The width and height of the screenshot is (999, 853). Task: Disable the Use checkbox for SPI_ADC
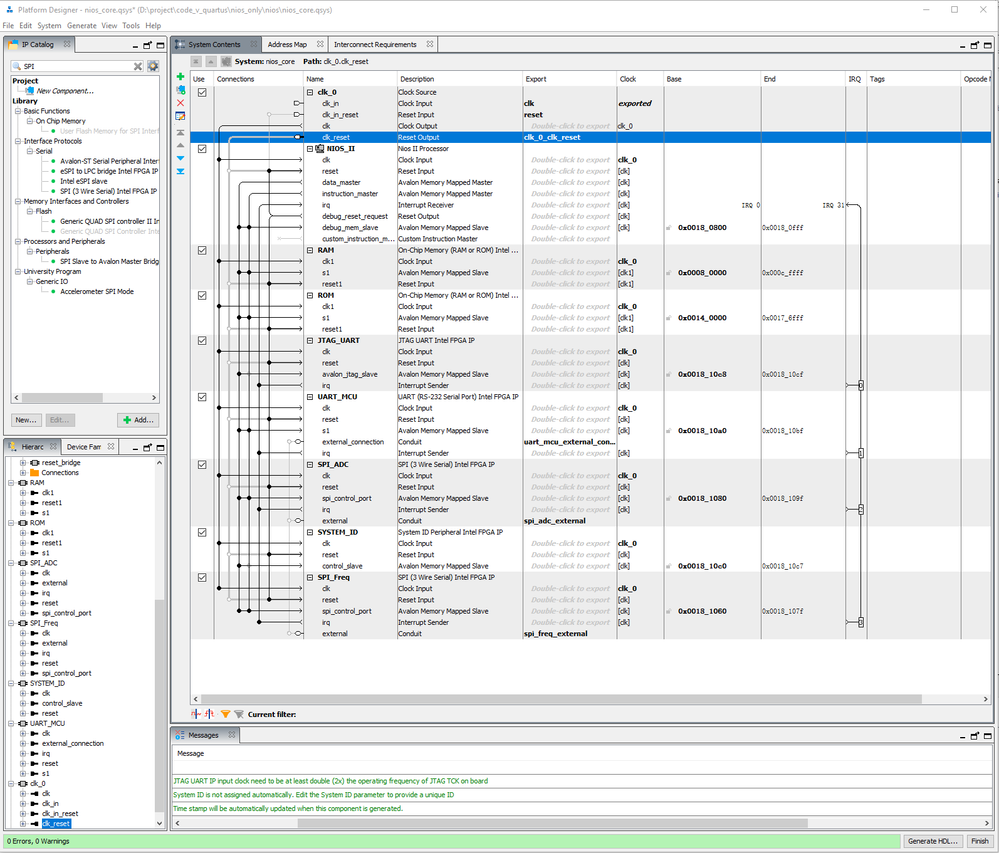202,465
